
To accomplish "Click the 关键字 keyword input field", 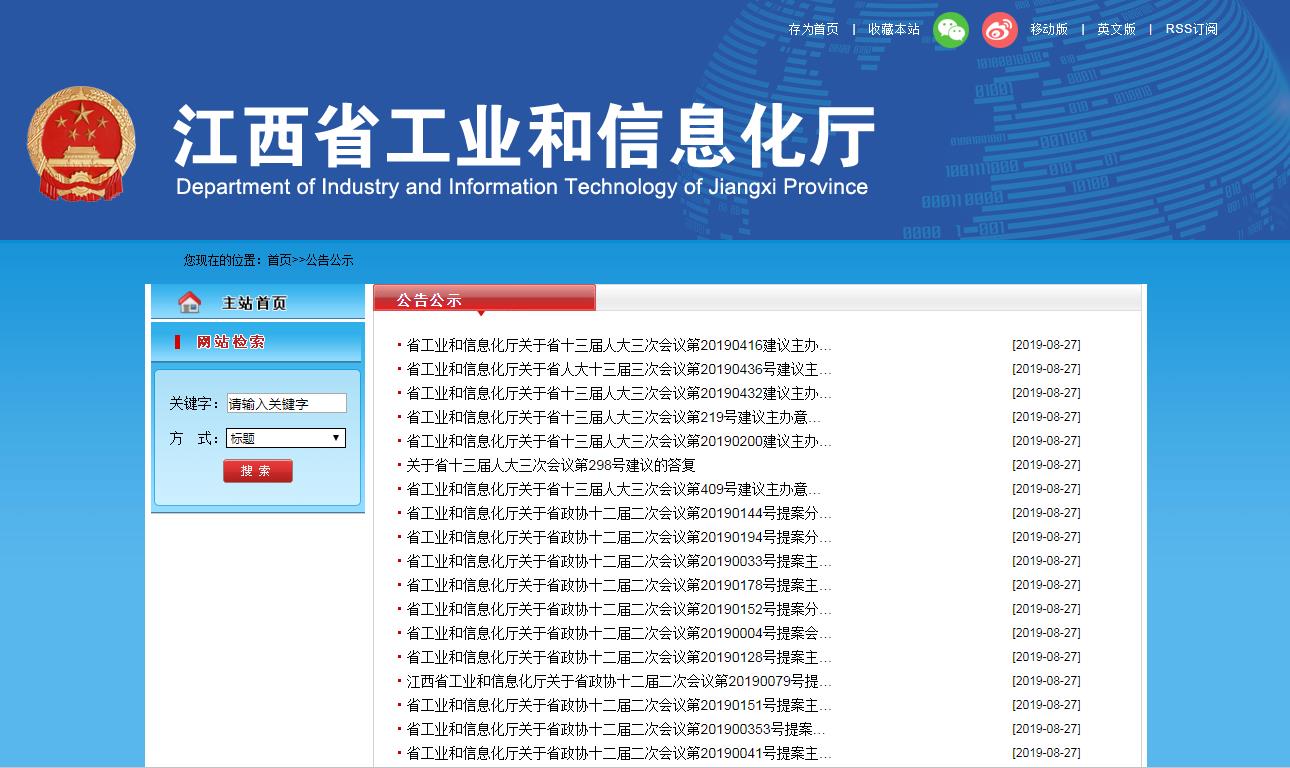I will (286, 404).
